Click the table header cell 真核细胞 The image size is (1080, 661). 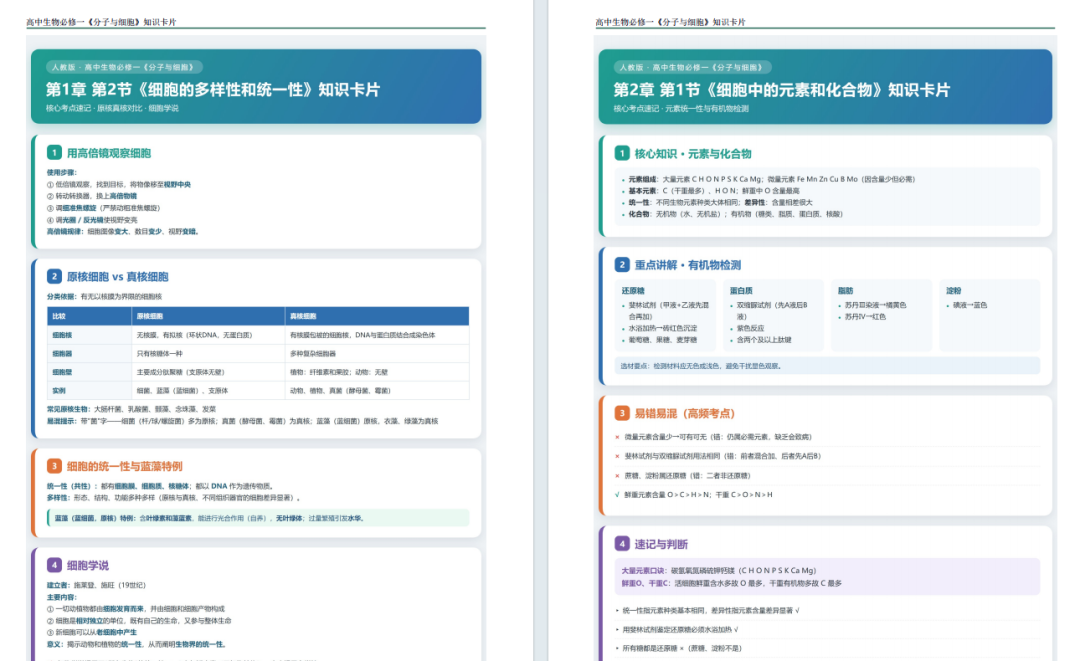[x=377, y=316]
